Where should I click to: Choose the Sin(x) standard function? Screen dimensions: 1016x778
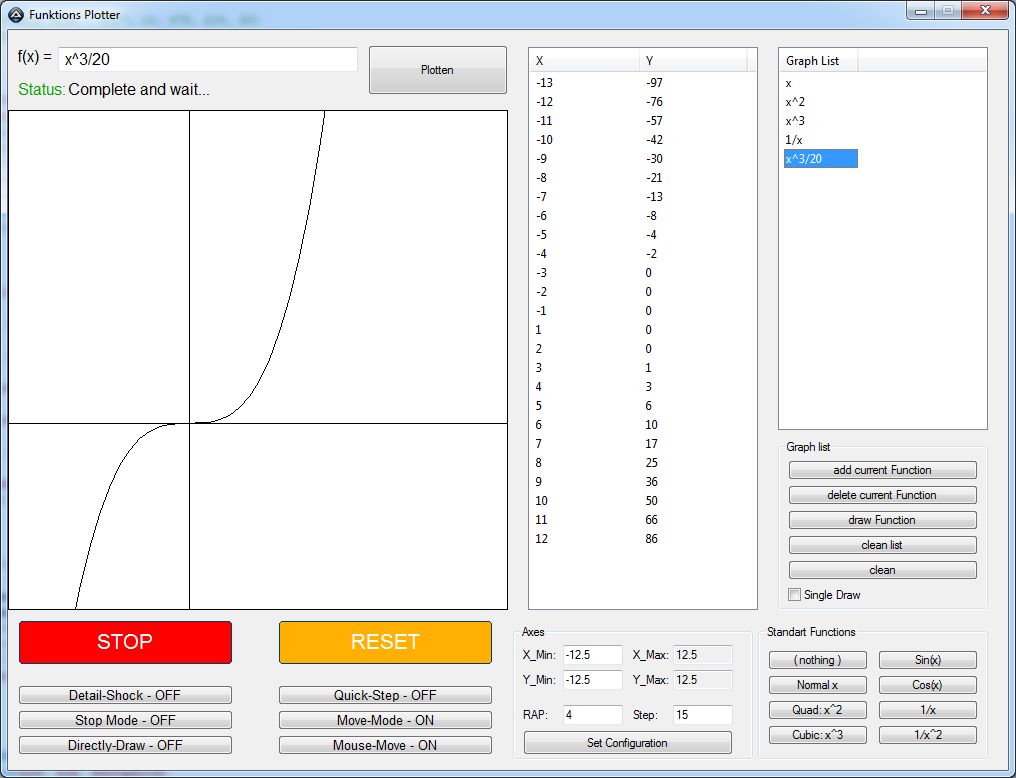[927, 660]
